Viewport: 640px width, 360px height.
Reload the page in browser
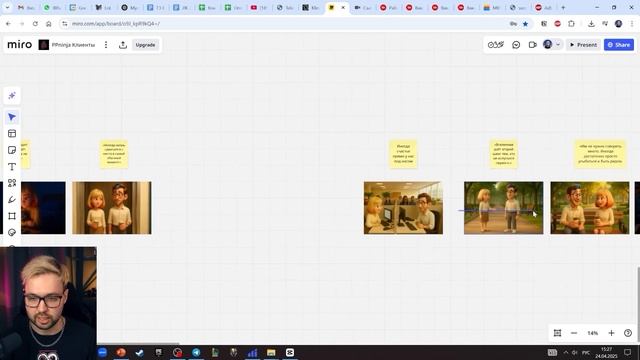(x=35, y=24)
